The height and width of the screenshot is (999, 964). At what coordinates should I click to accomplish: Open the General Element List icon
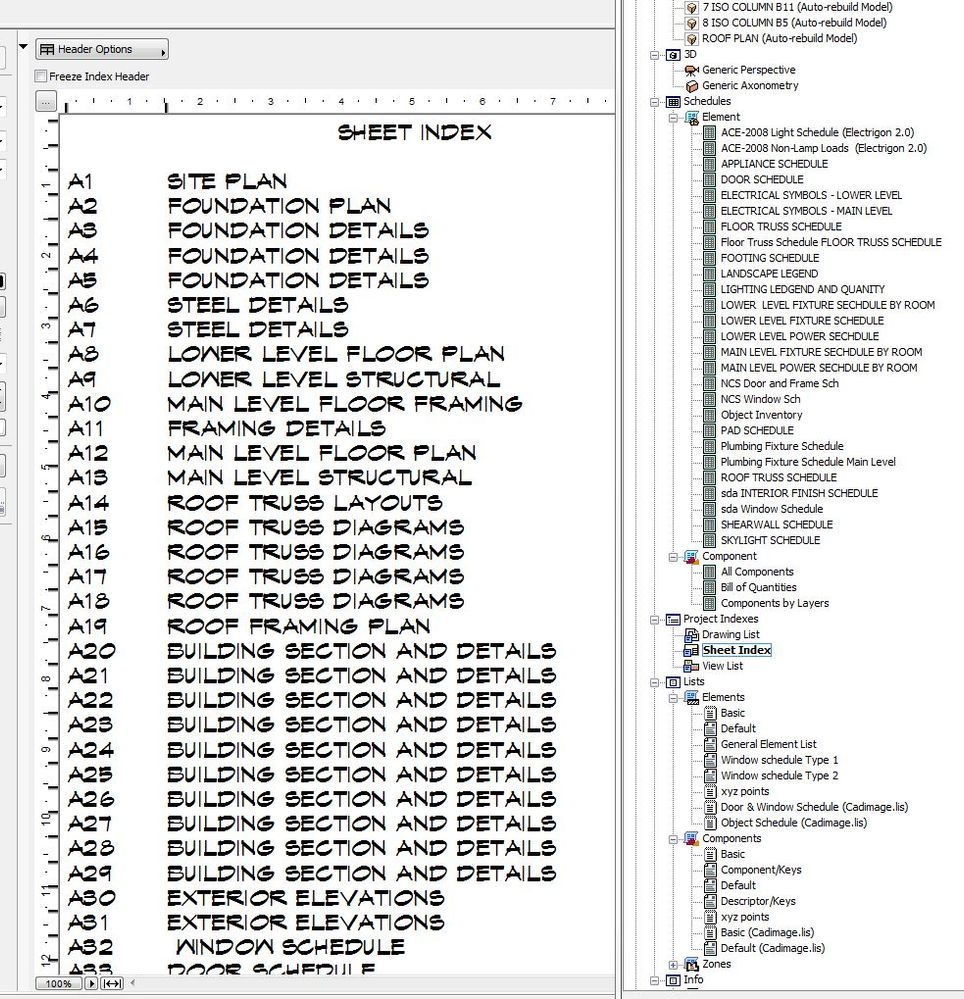(710, 745)
